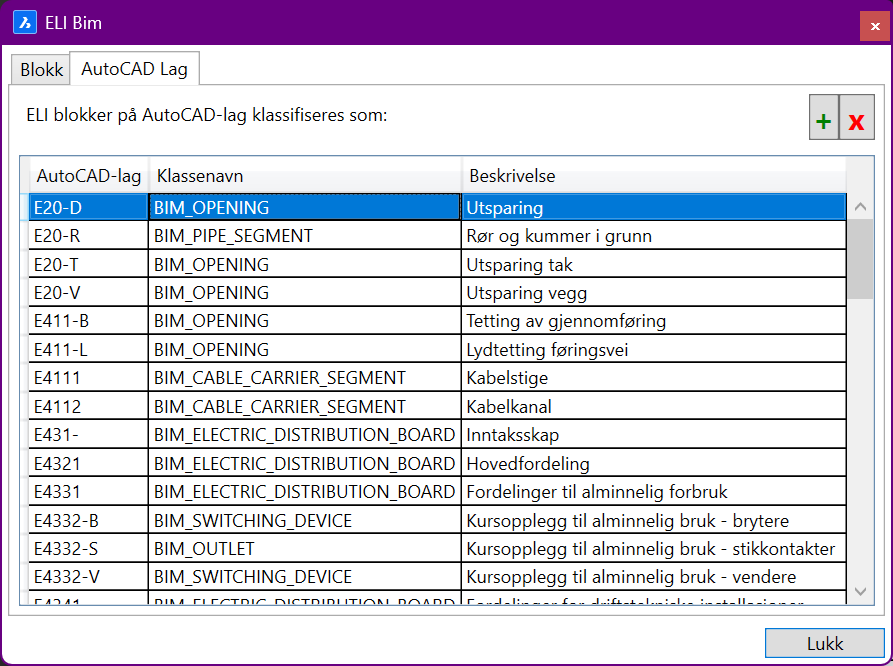Click BIM_PIPE_SEGMENT class name cell
The image size is (893, 666).
click(304, 236)
